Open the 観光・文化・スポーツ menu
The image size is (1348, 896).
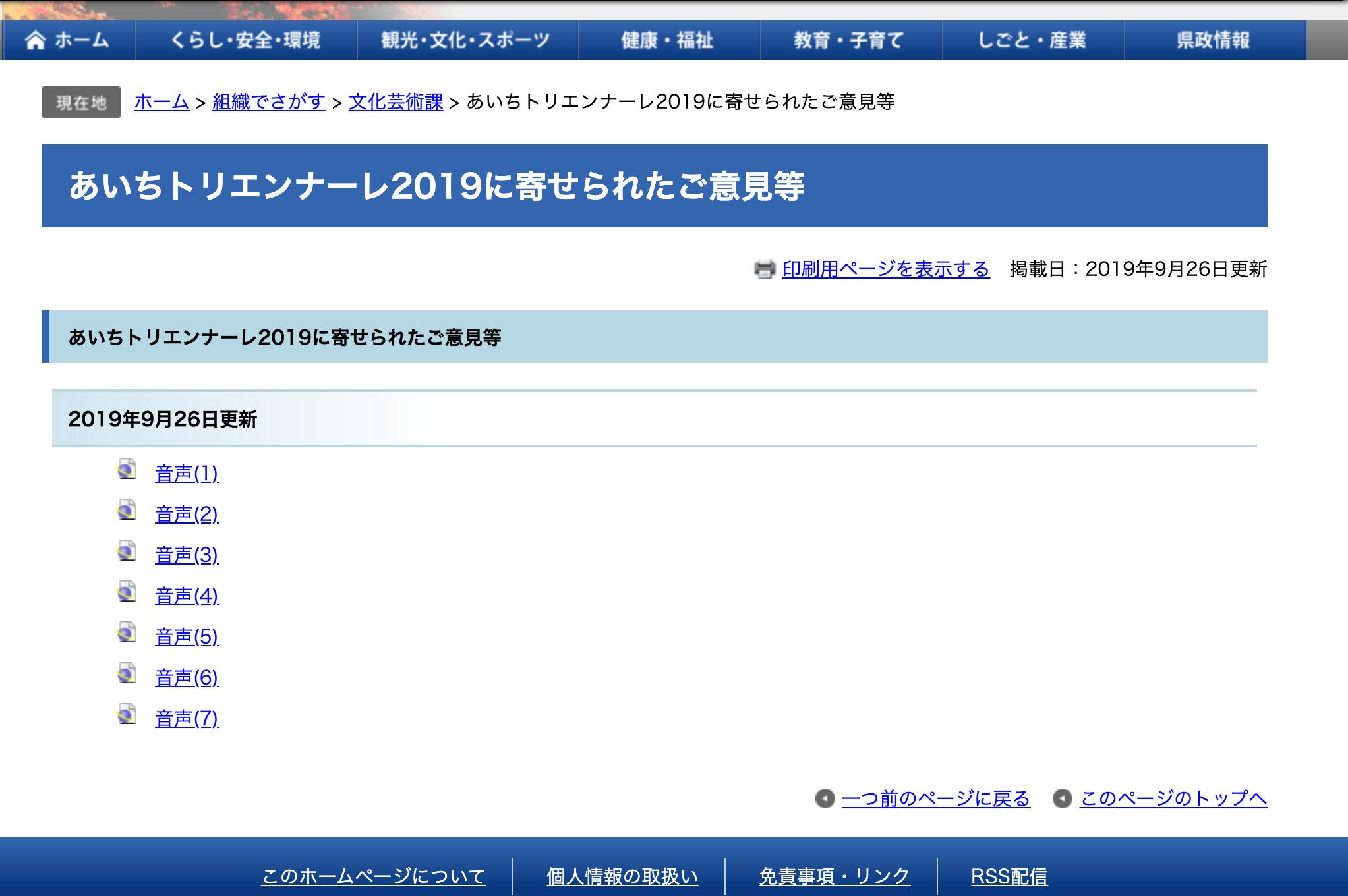pyautogui.click(x=467, y=40)
